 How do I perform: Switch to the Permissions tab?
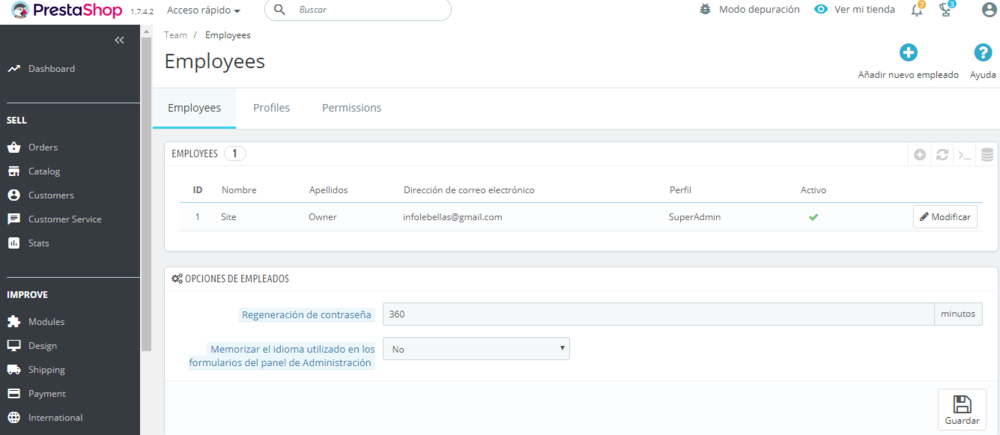(351, 108)
